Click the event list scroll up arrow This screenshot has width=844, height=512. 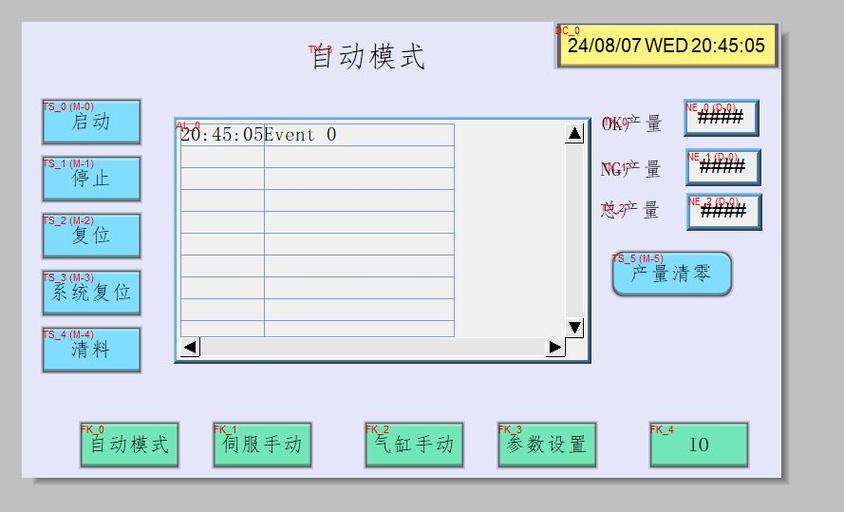coord(574,133)
